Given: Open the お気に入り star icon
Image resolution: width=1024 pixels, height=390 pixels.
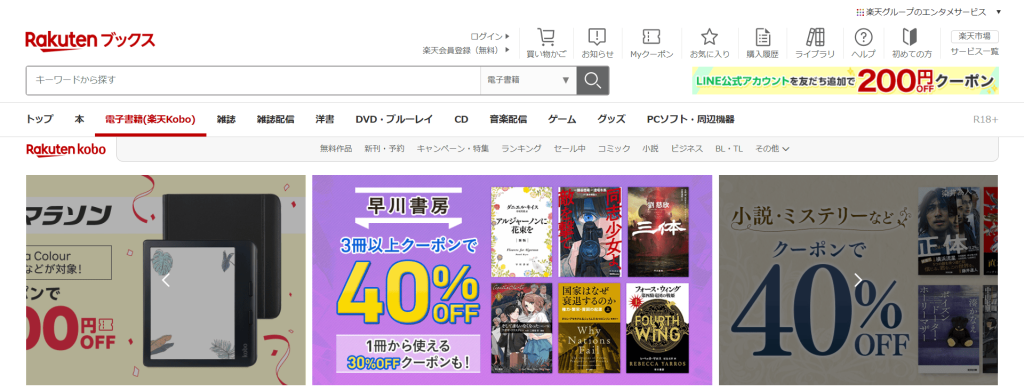Looking at the screenshot, I should (709, 37).
